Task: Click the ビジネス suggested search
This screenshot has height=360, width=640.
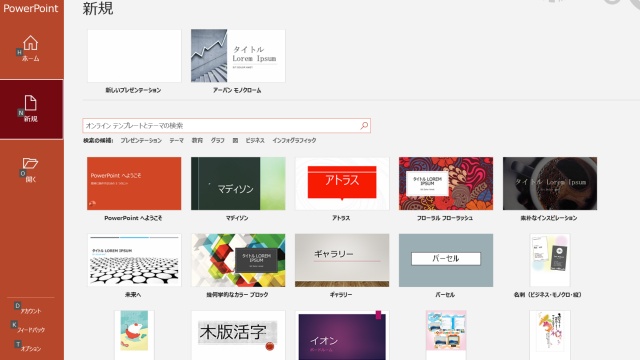Action: 255,140
